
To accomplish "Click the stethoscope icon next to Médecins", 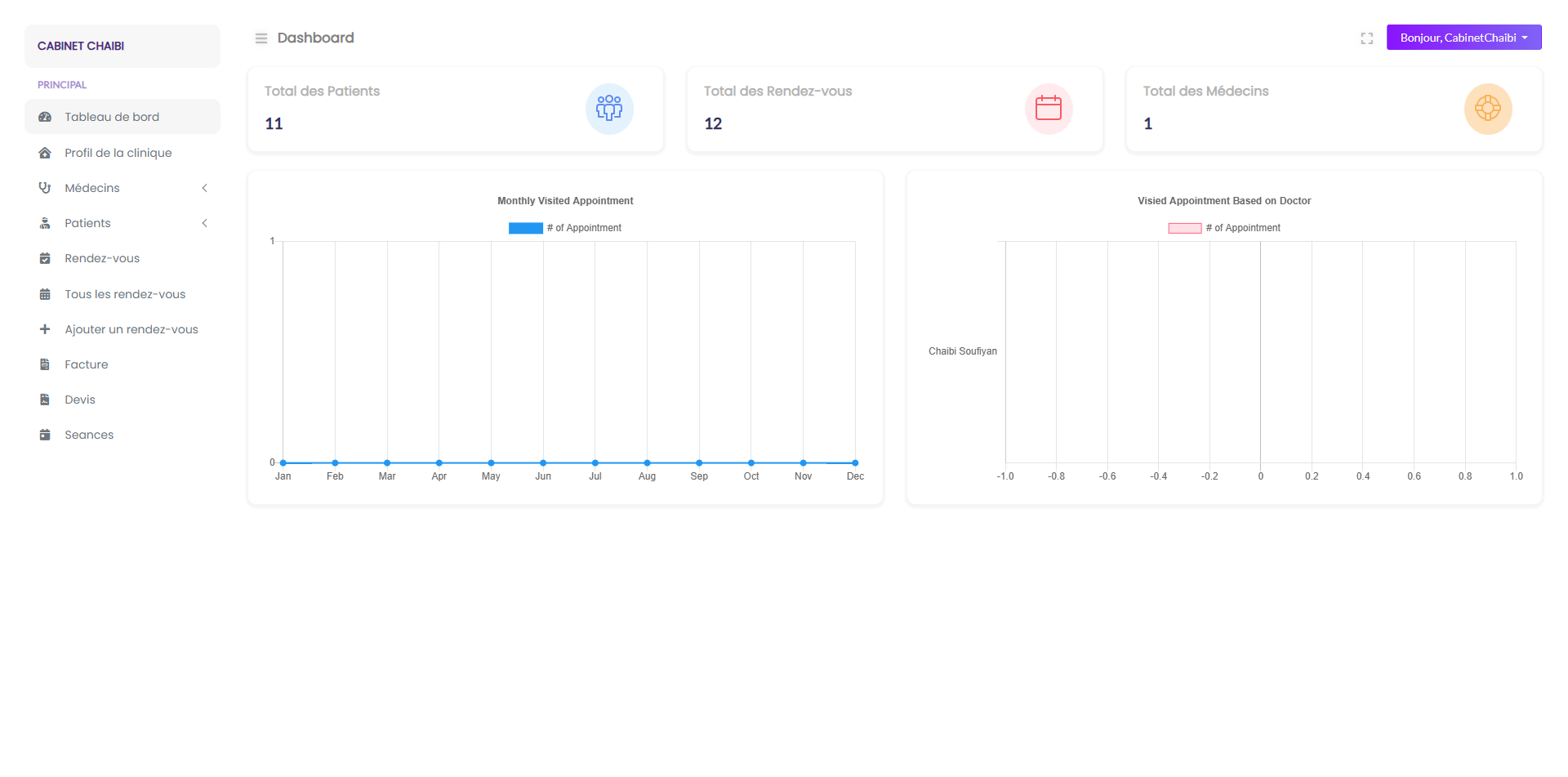I will pyautogui.click(x=45, y=188).
